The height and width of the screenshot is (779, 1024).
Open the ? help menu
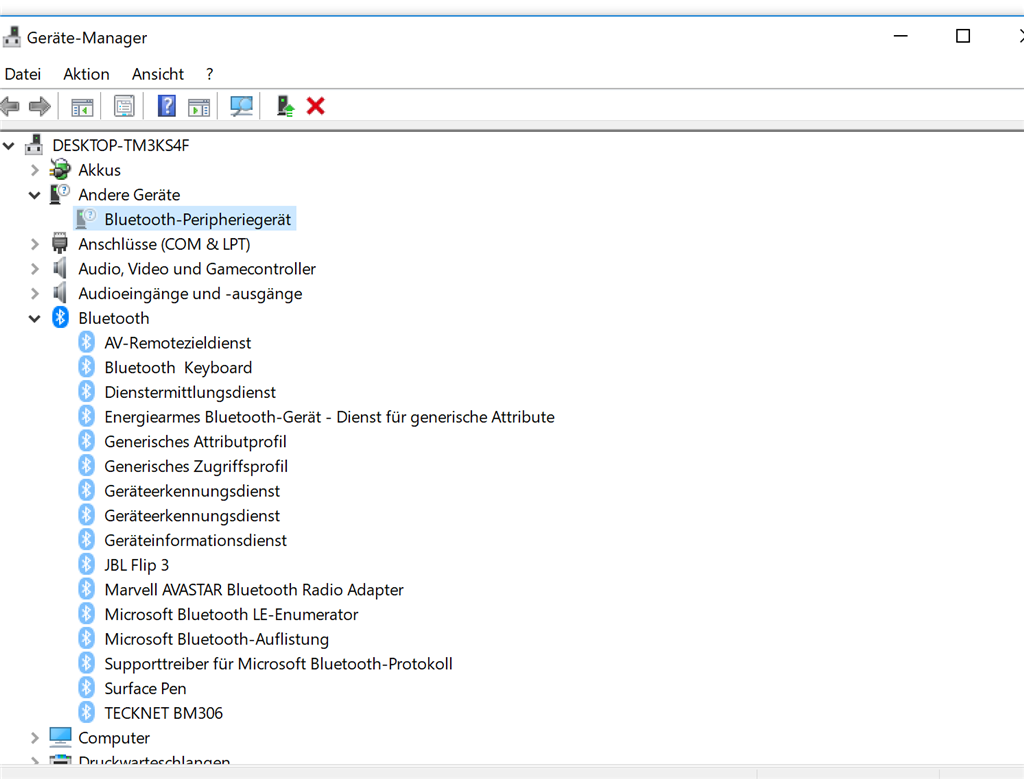tap(210, 74)
